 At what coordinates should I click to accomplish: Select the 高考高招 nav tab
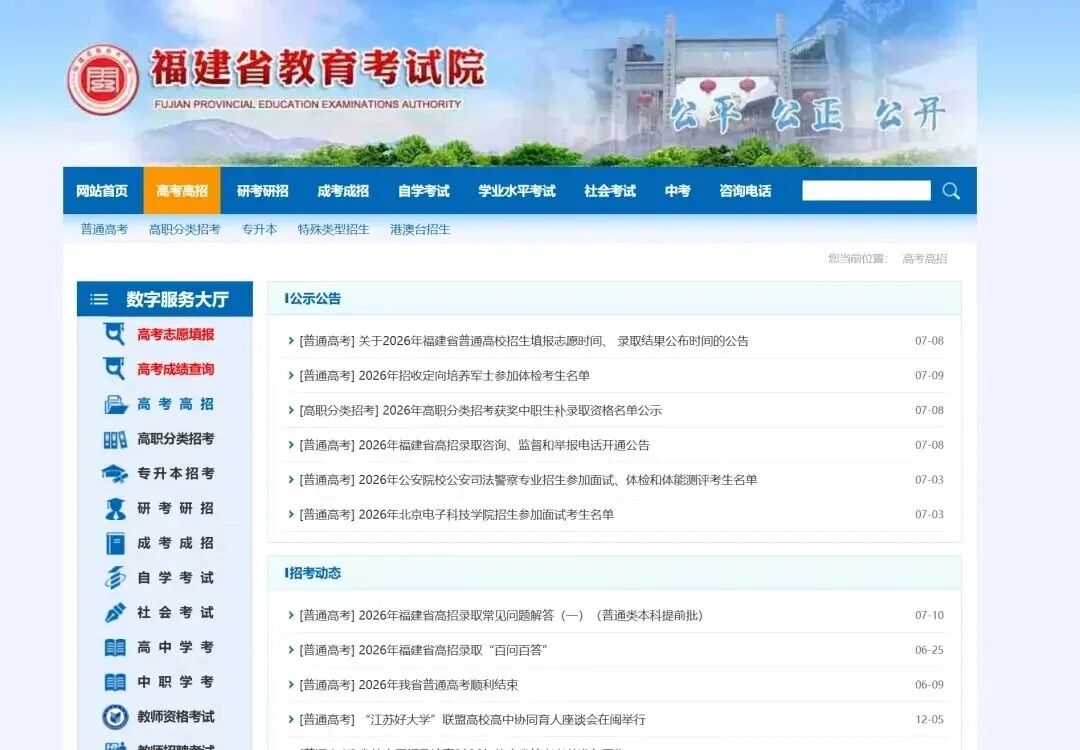(x=182, y=191)
